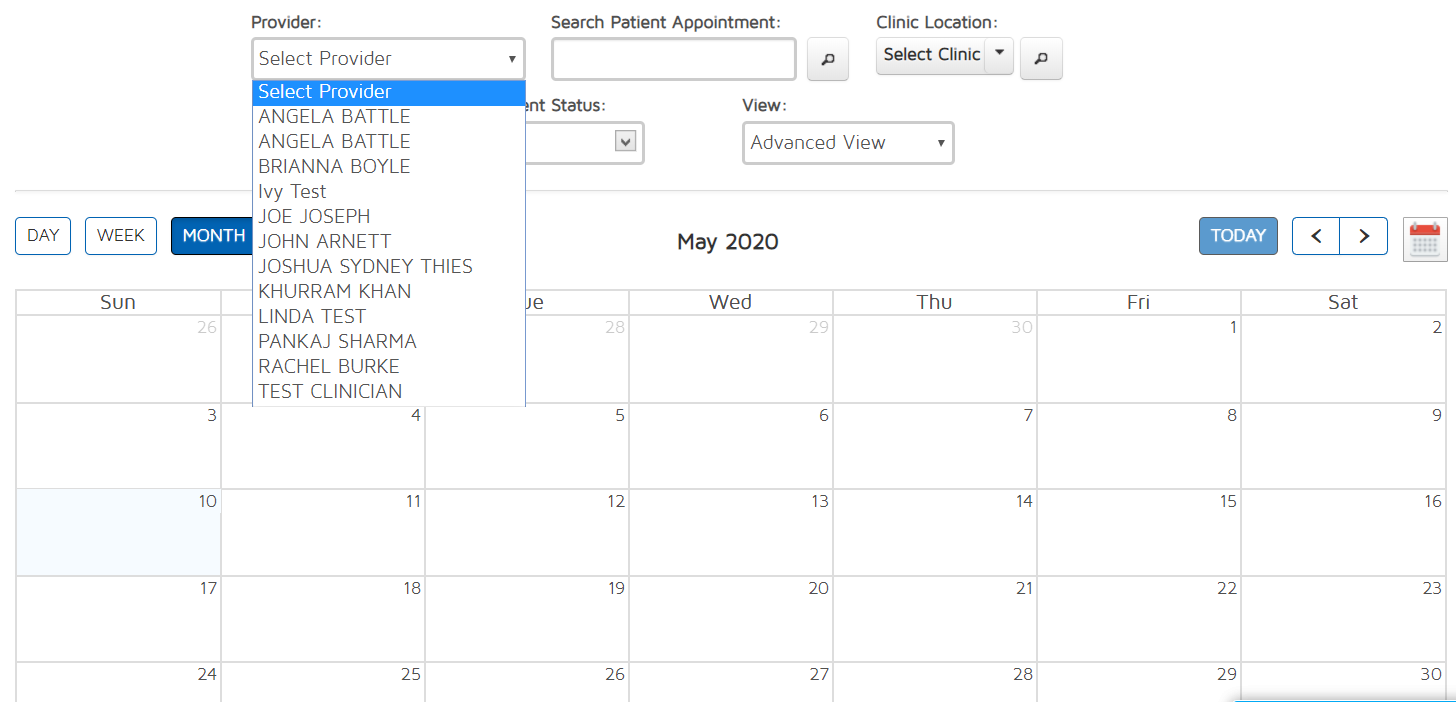
Task: Pick KHURRAM KHAN in provider dropdown
Action: coord(334,291)
